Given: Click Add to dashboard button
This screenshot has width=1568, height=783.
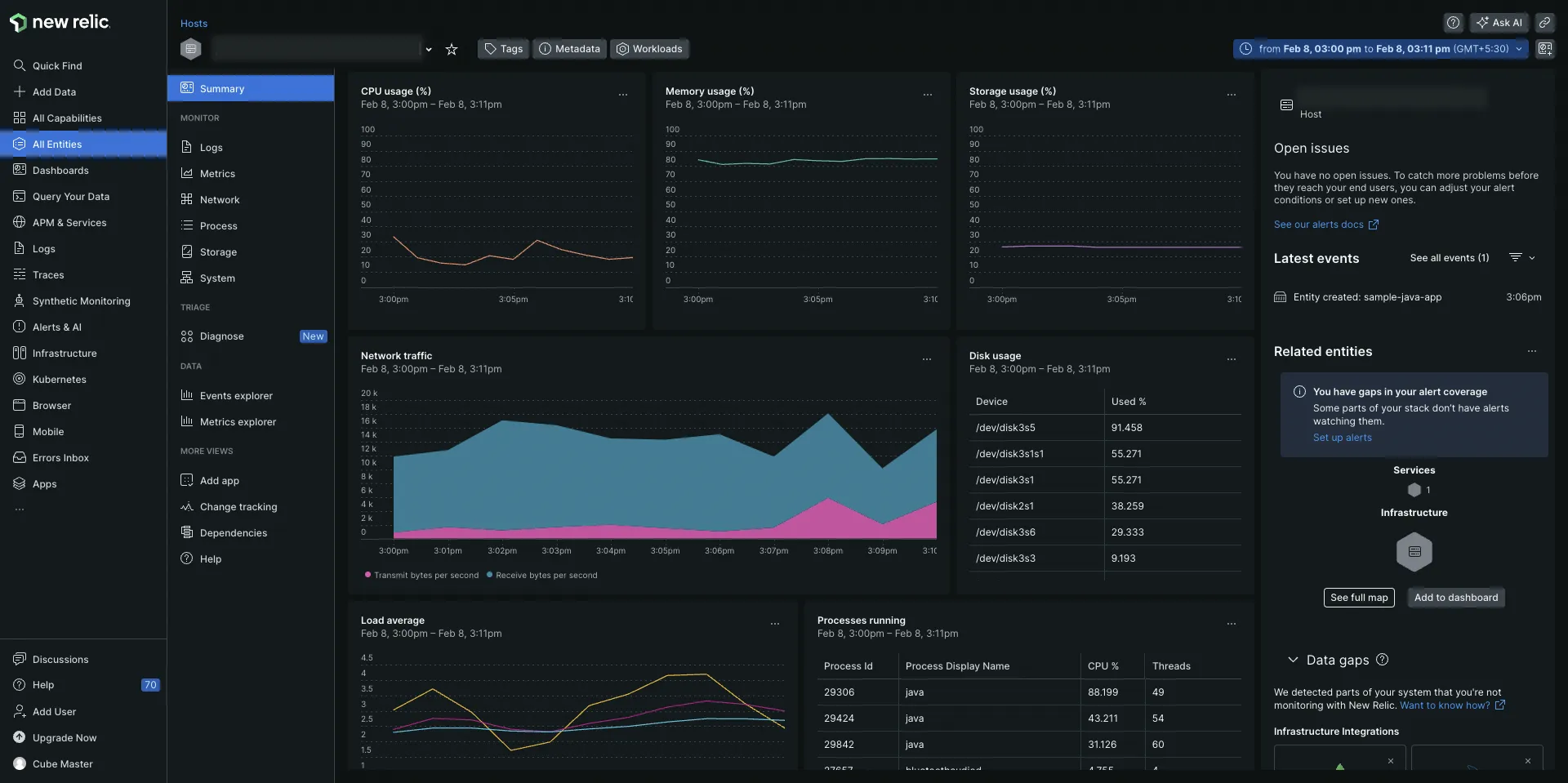Looking at the screenshot, I should coord(1456,598).
